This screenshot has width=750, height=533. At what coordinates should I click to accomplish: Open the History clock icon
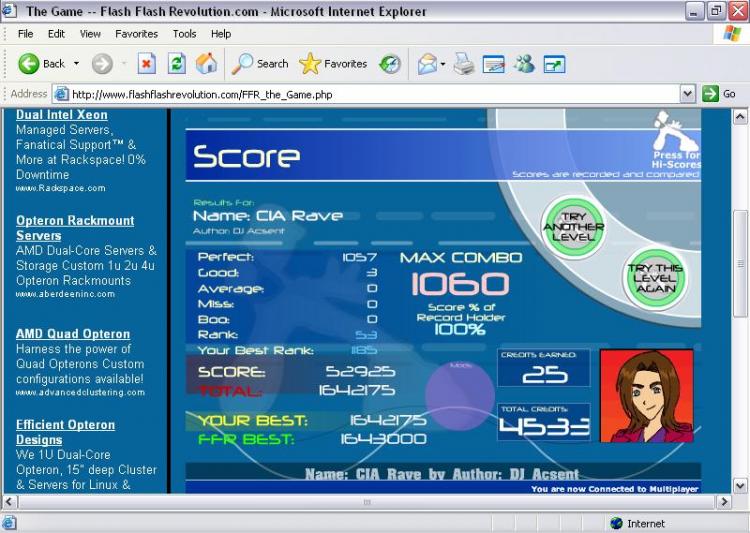[390, 64]
